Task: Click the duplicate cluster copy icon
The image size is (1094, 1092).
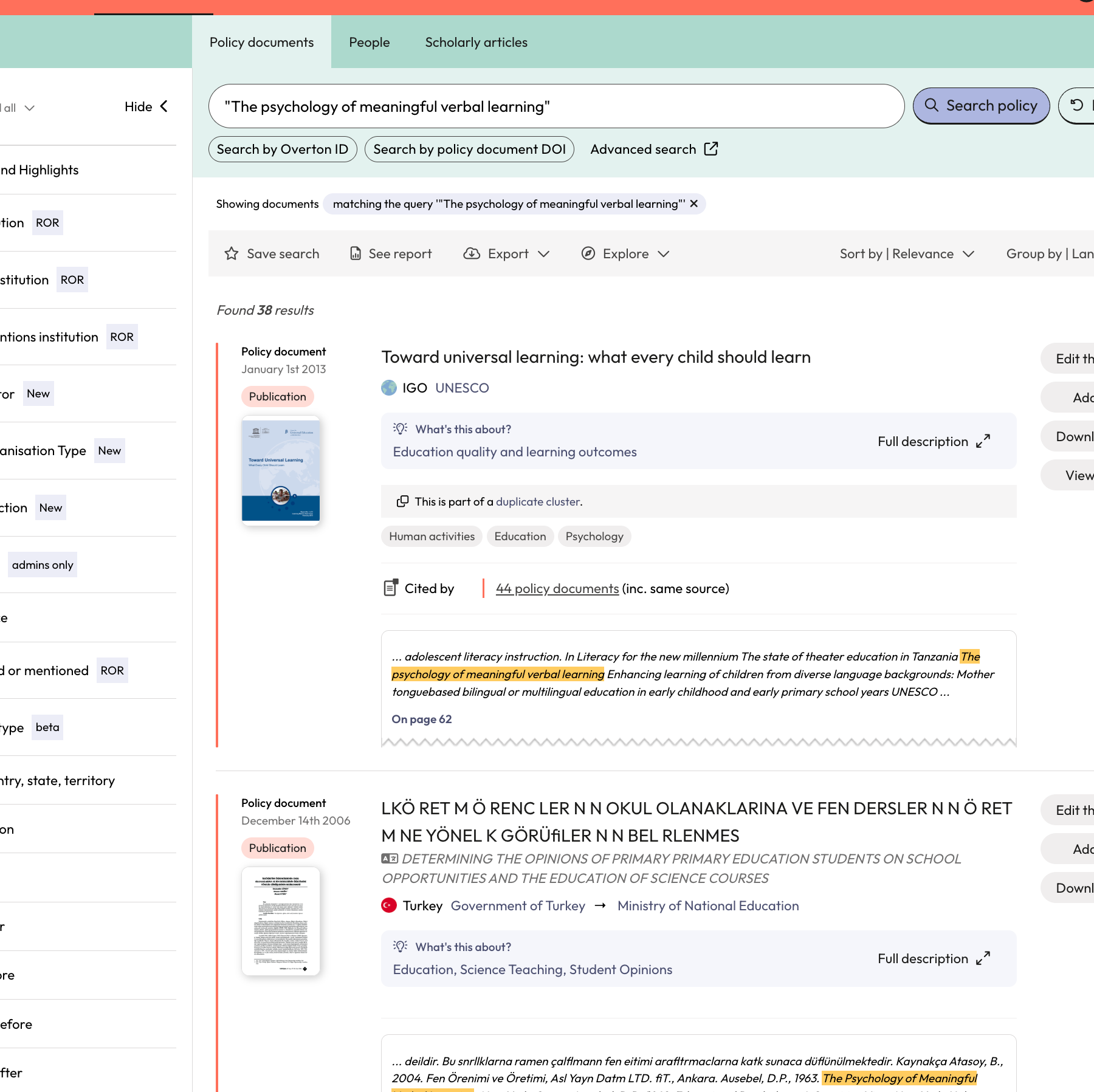Action: [402, 501]
